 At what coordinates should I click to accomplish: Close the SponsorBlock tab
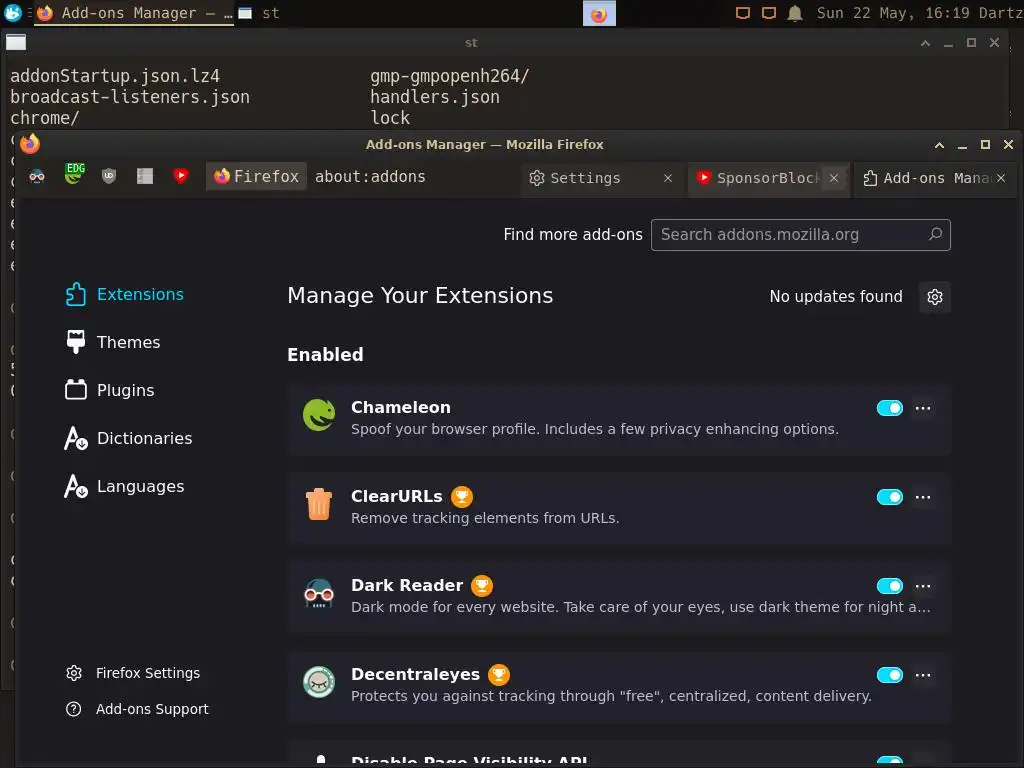834,178
